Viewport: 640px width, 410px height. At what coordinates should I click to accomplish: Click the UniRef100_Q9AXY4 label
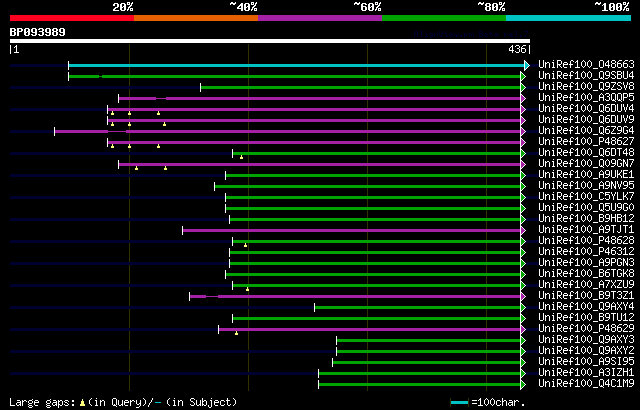[x=586, y=307]
